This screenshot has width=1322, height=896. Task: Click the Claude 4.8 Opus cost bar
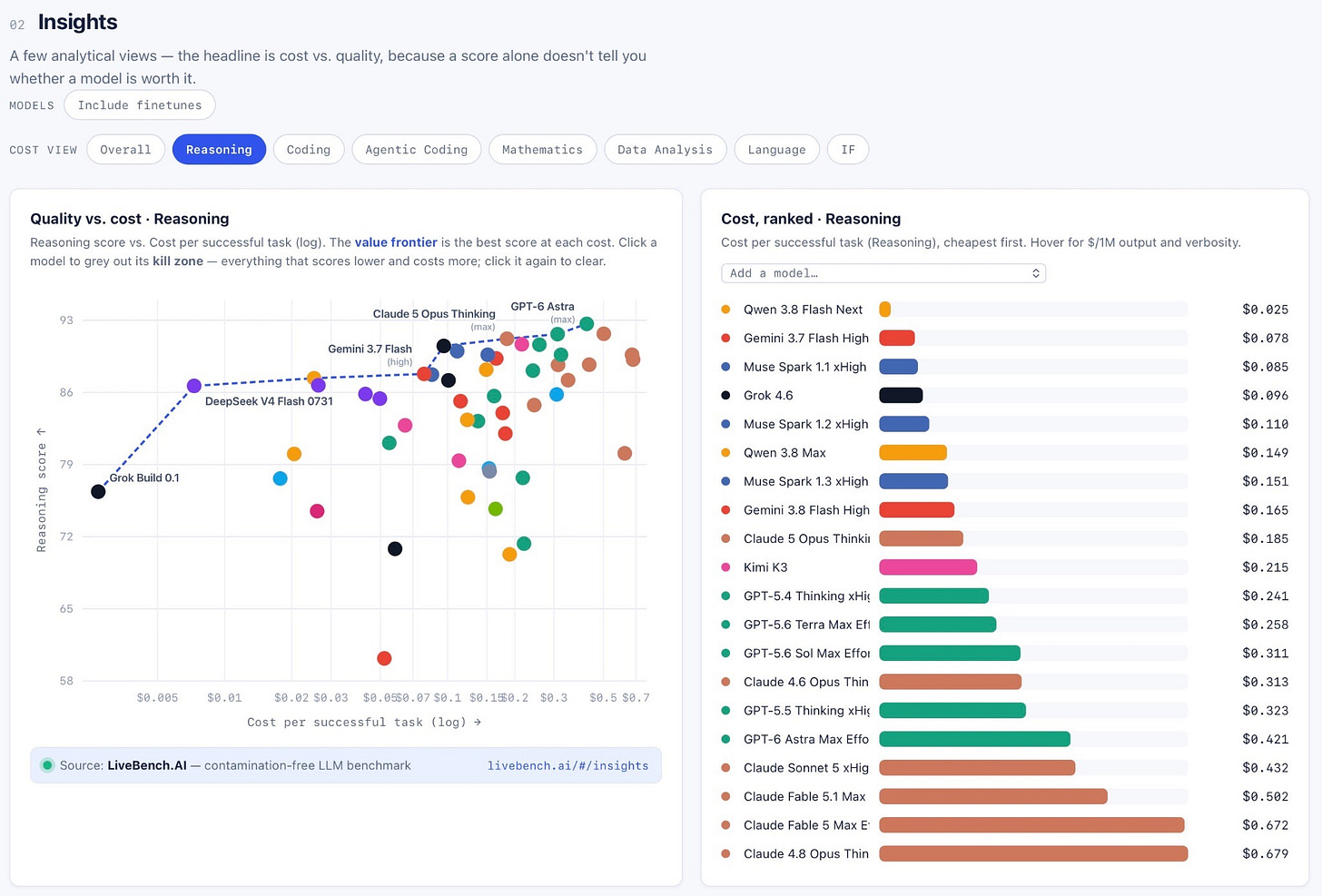[1033, 853]
